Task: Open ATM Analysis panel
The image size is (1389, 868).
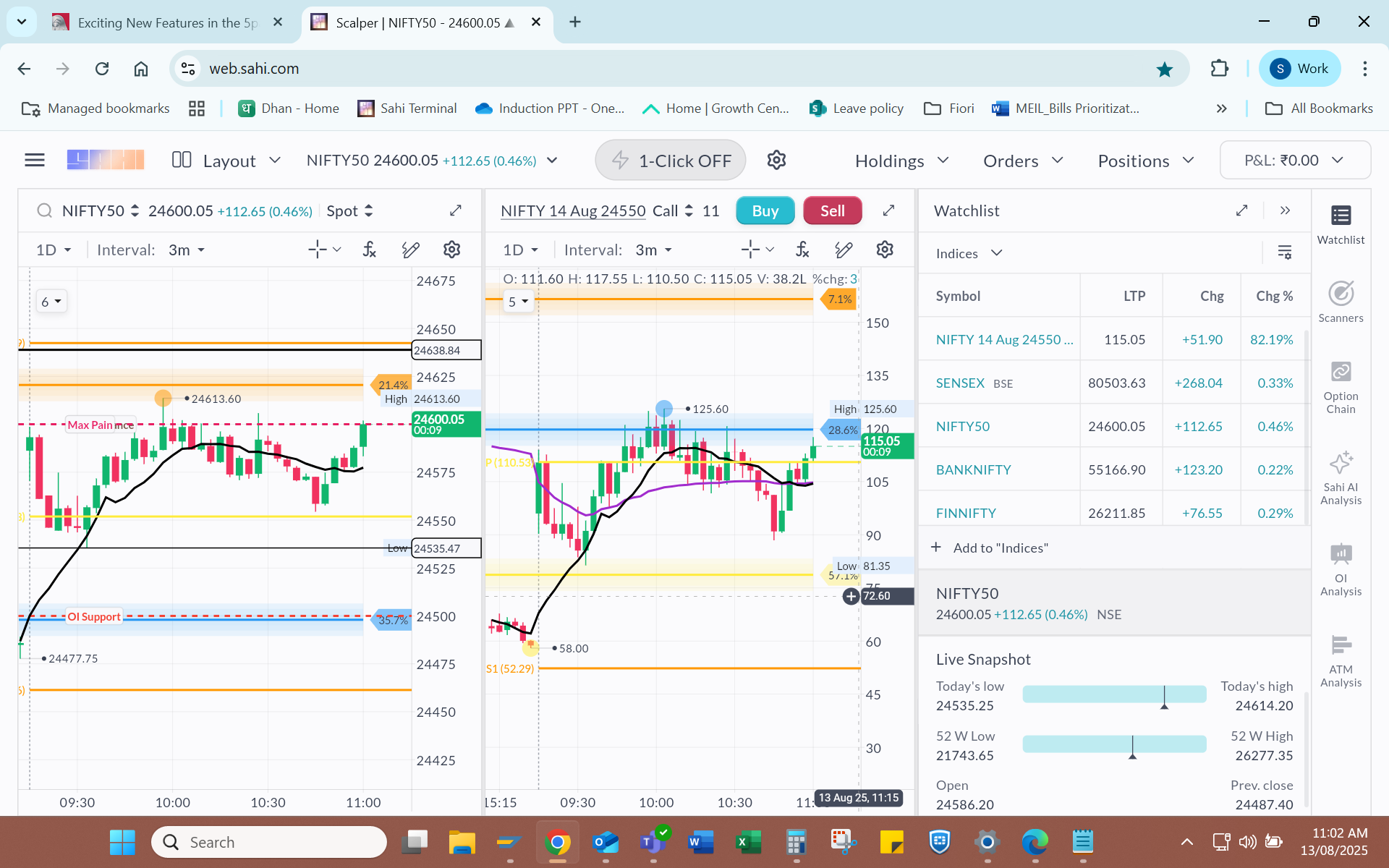Action: (1340, 660)
